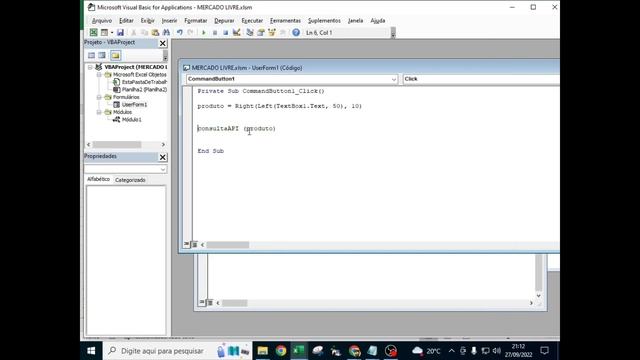Click scroll-down arrow in background code window
This screenshot has height=360, width=640.
click(538, 296)
